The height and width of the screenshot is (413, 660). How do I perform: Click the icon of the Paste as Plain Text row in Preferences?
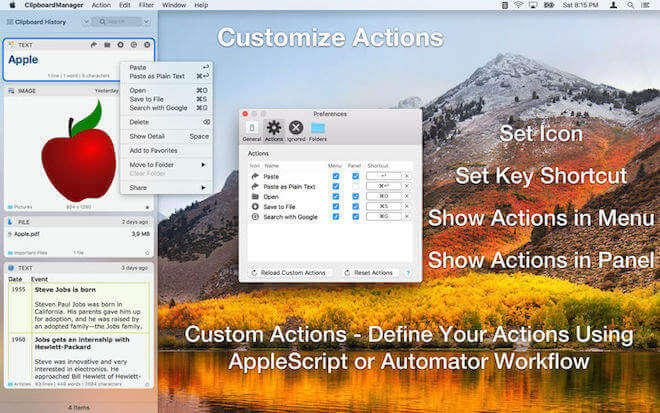click(x=255, y=186)
